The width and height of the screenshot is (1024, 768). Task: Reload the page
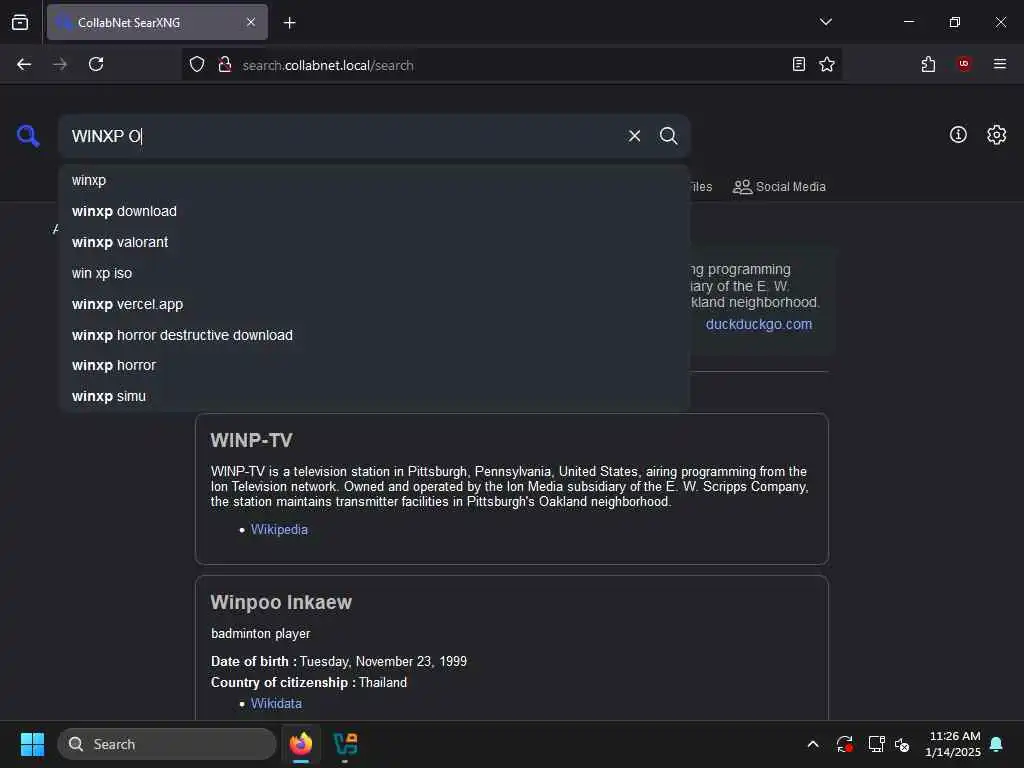point(96,64)
